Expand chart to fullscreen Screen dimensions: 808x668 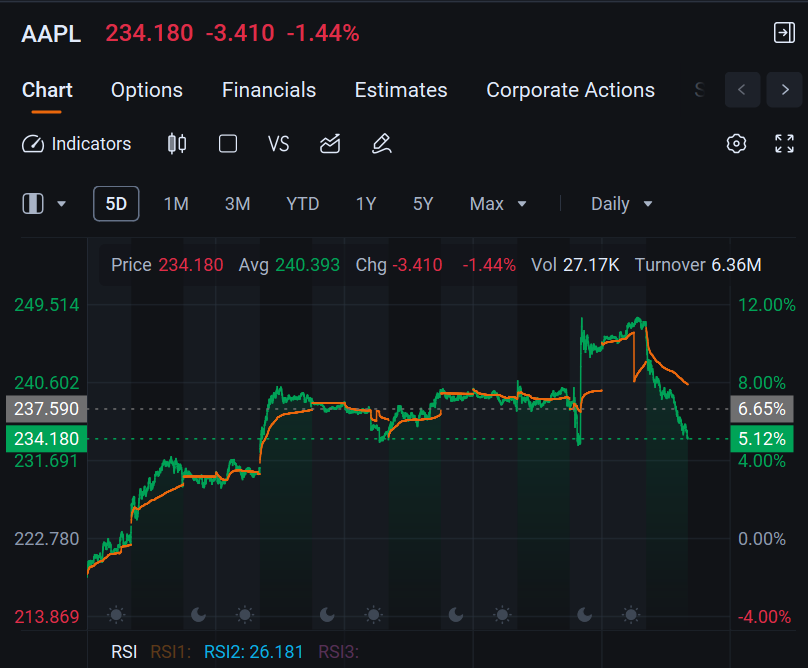pos(784,144)
